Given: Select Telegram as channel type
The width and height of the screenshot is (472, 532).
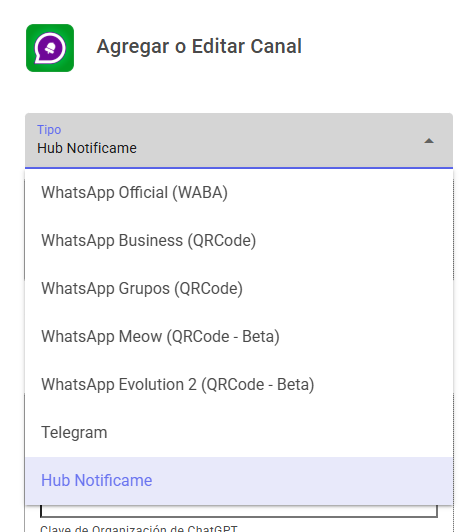Looking at the screenshot, I should point(239,433).
